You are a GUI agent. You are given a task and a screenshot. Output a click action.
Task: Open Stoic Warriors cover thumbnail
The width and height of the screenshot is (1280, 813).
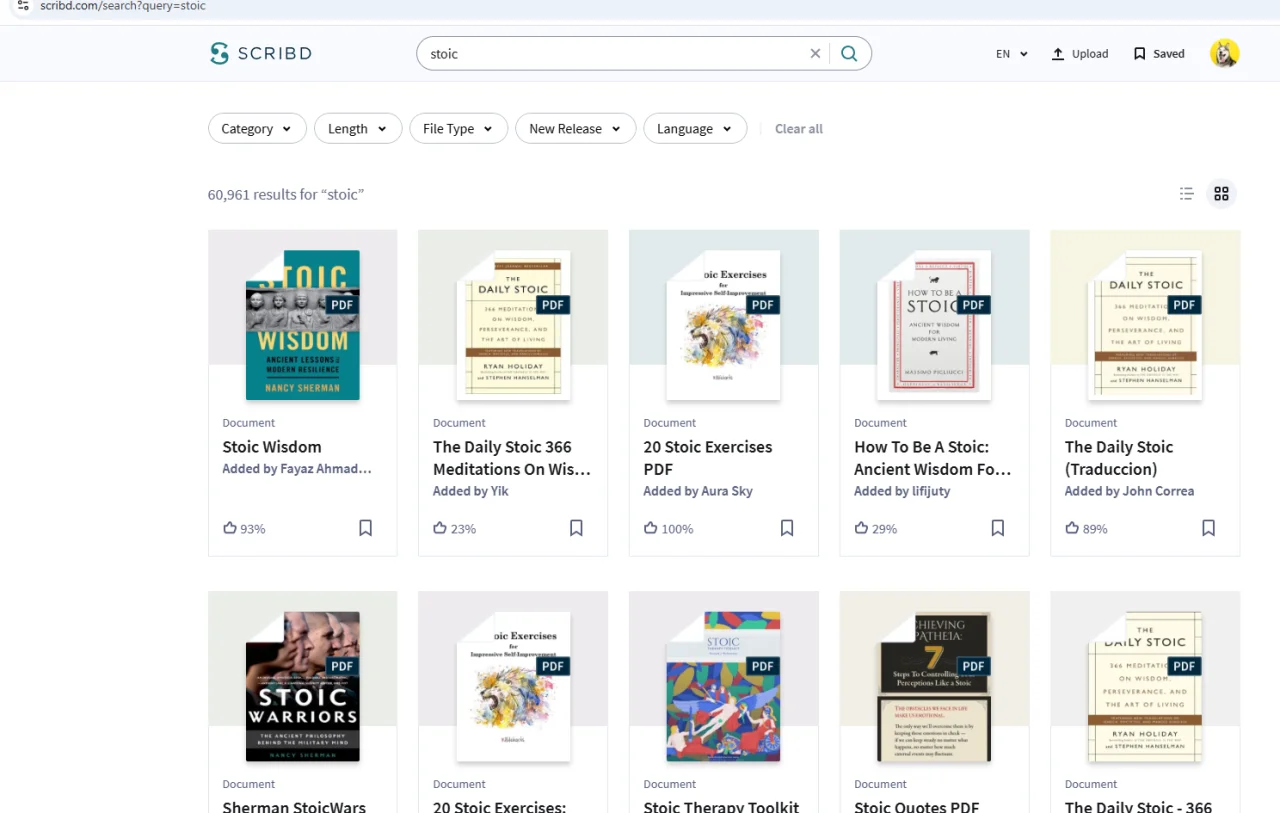click(303, 686)
